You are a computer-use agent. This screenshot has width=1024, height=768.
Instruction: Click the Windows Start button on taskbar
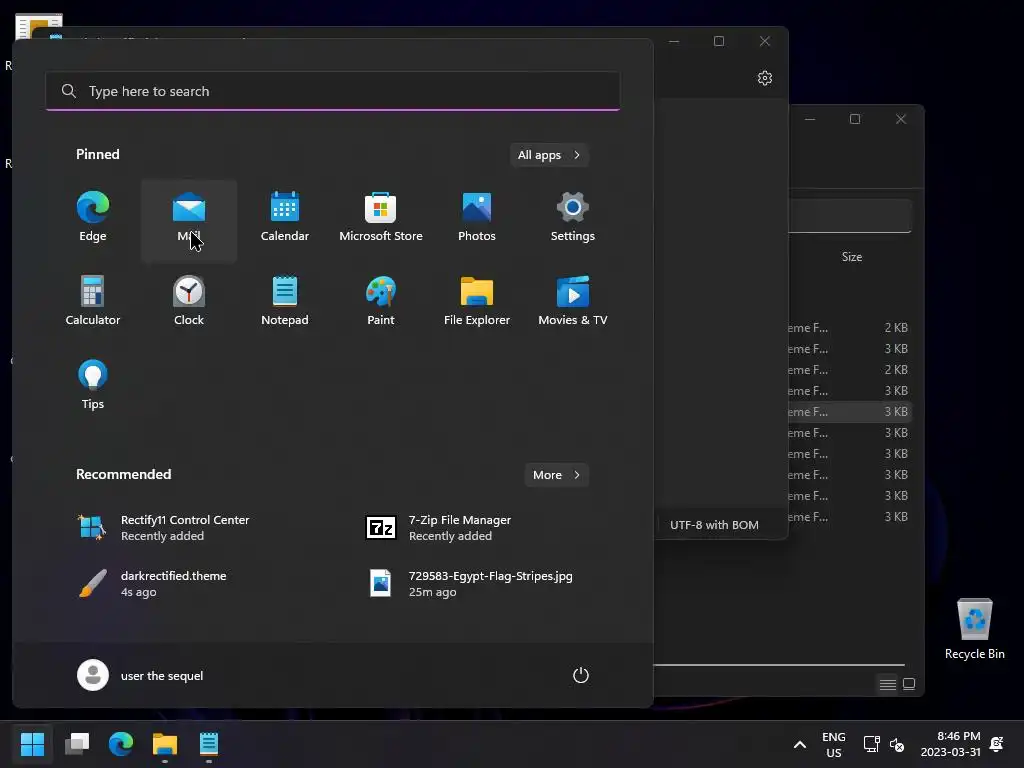tap(33, 743)
